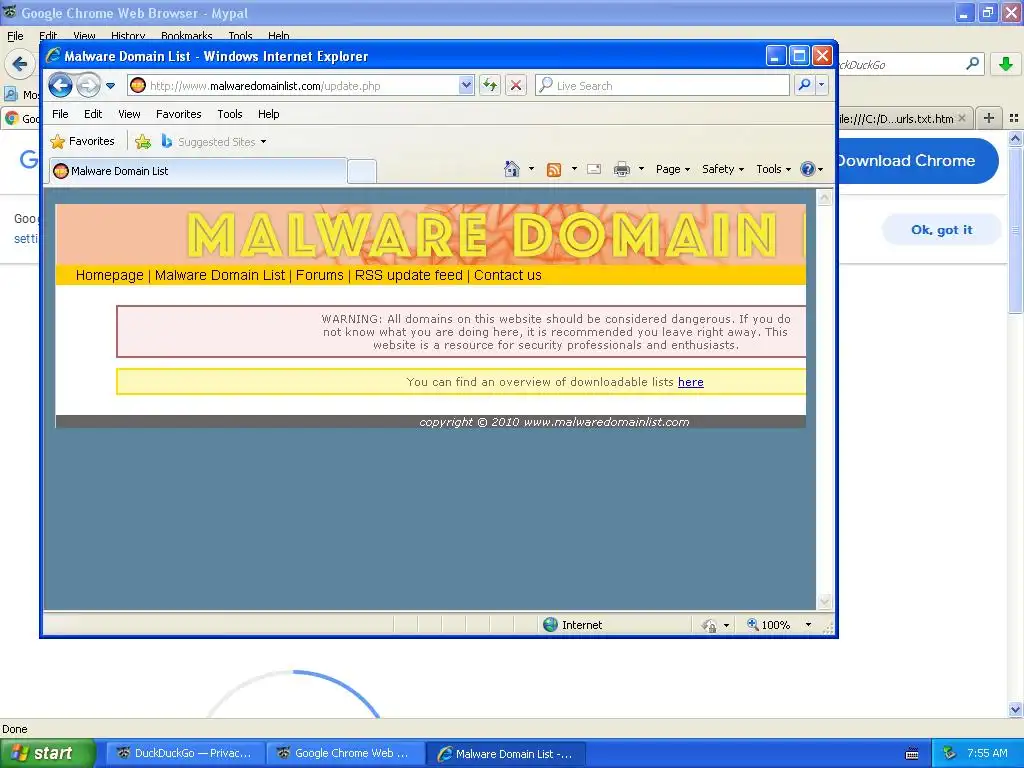Open the IE Tools menu
Image resolution: width=1024 pixels, height=768 pixels.
(230, 114)
